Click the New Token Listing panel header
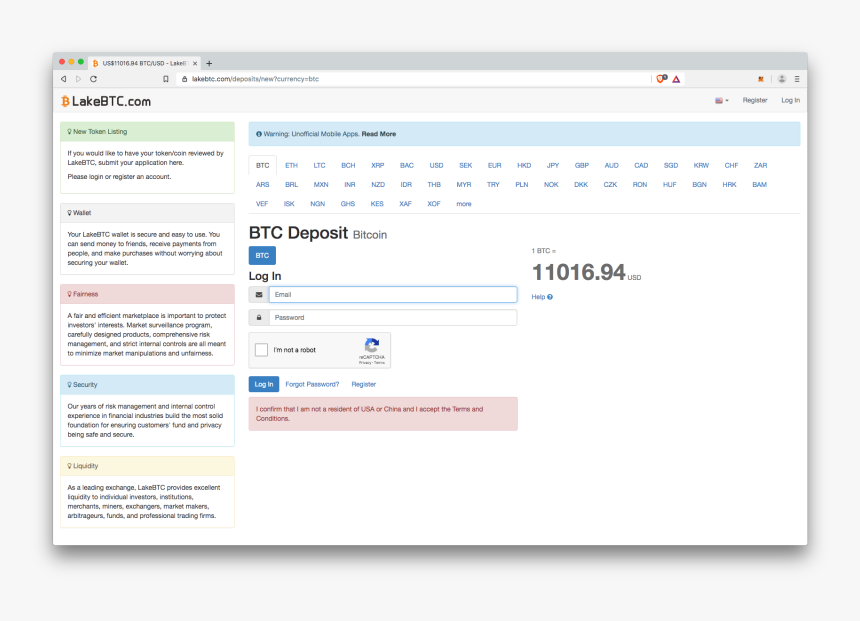 click(x=148, y=132)
